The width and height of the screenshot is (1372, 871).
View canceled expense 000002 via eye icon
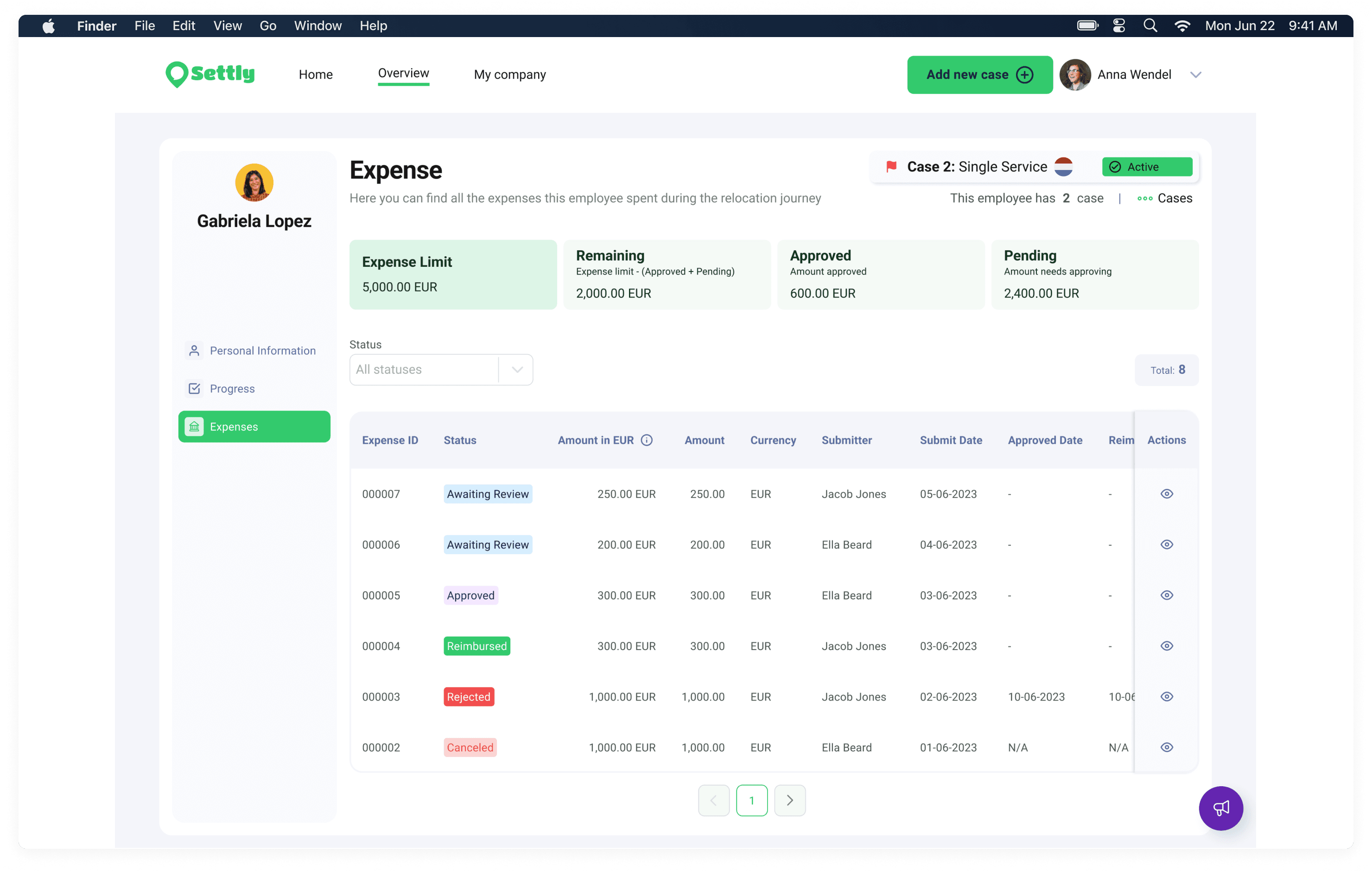click(1166, 747)
